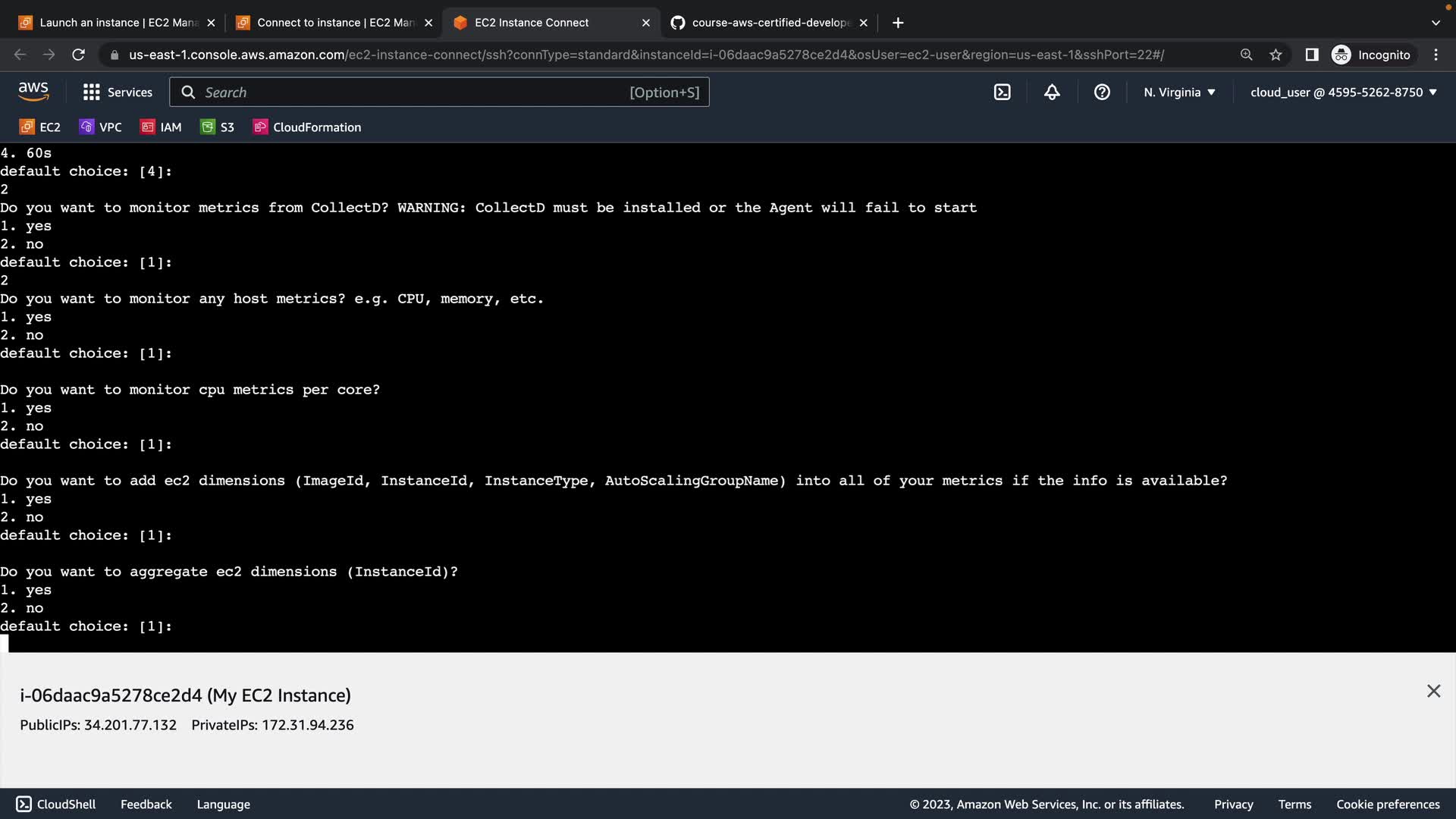This screenshot has height=819, width=1456.
Task: Open the CloudFormation shortcut in favorites bar
Action: 307,127
